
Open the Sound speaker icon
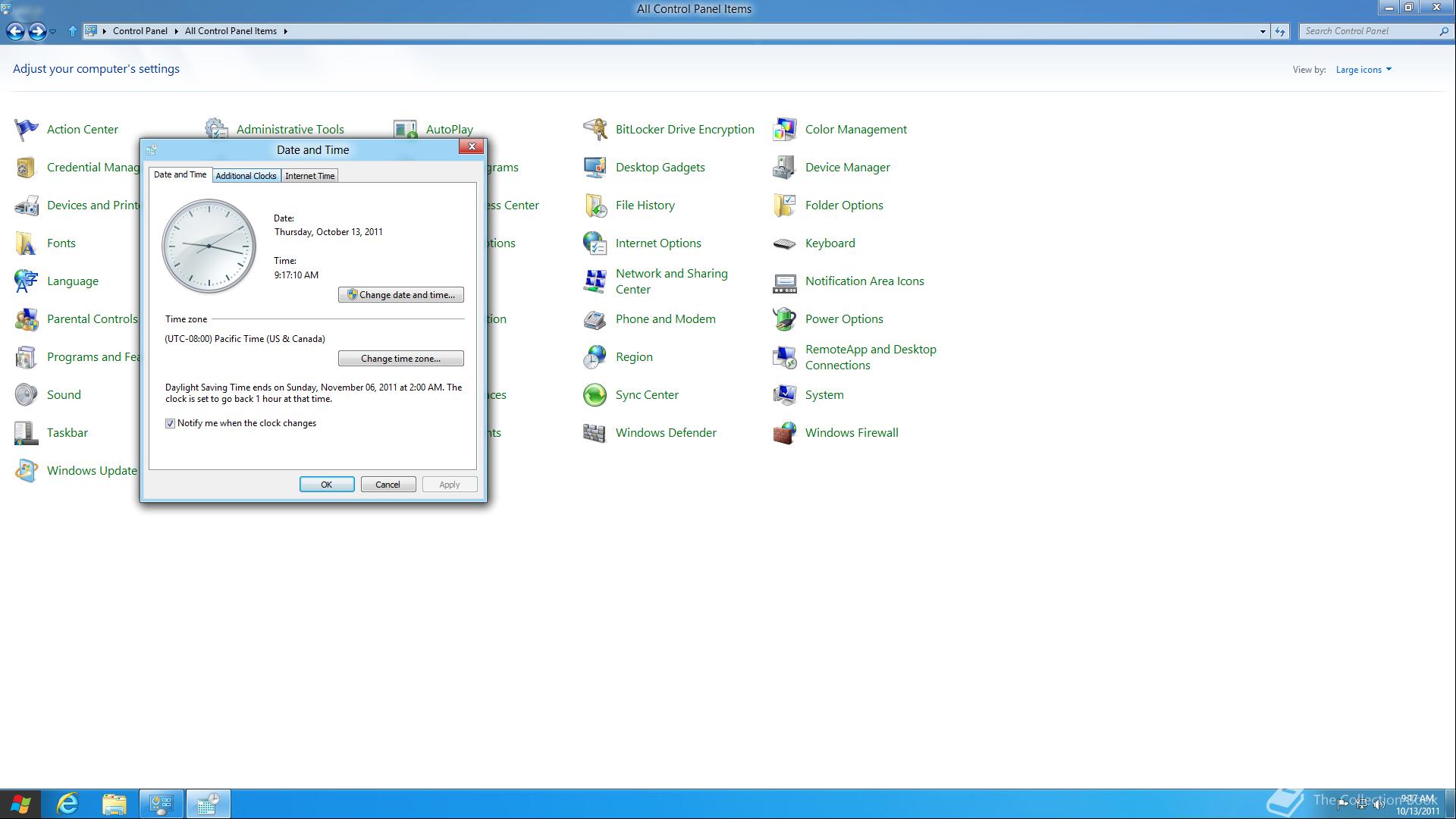coord(27,395)
